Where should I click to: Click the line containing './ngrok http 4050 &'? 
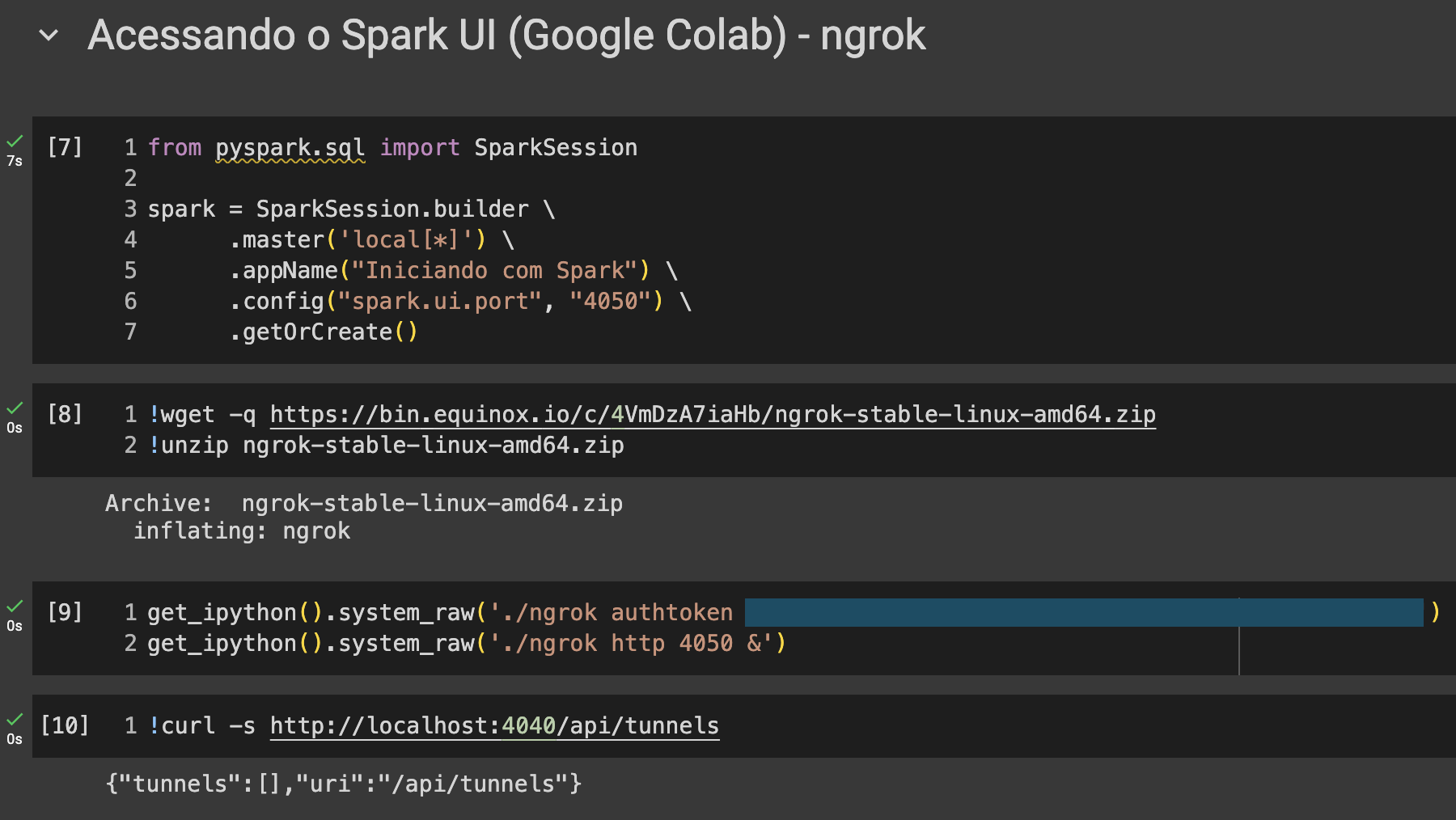(x=467, y=644)
